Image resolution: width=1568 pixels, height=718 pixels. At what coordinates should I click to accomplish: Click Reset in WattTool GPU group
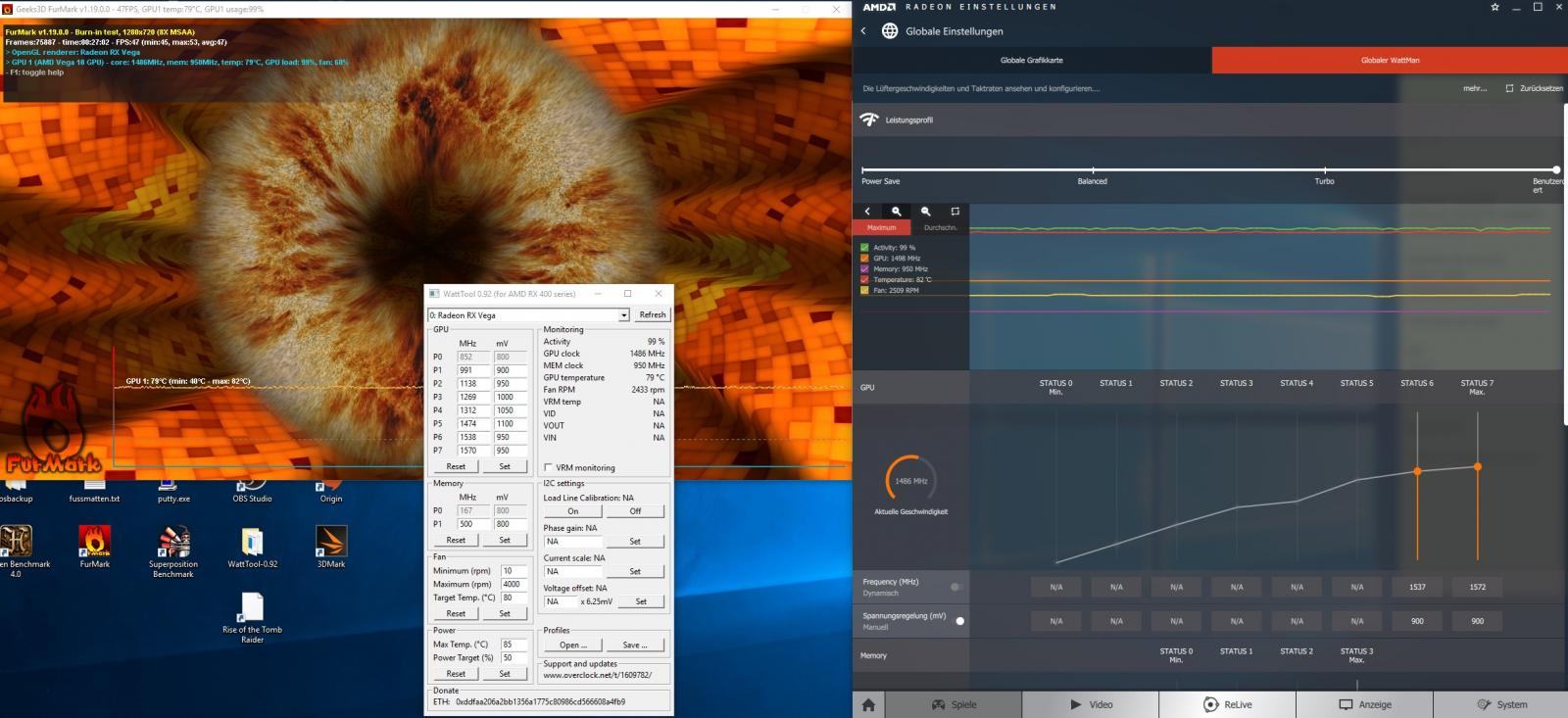click(456, 466)
